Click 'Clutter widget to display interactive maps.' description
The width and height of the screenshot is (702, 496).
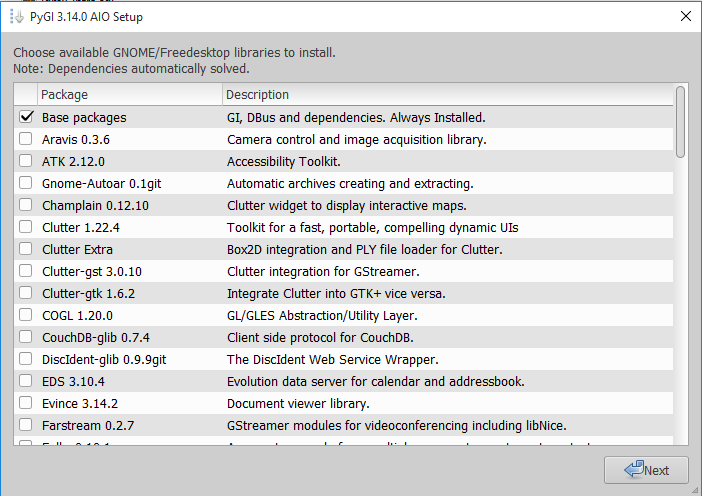point(347,206)
